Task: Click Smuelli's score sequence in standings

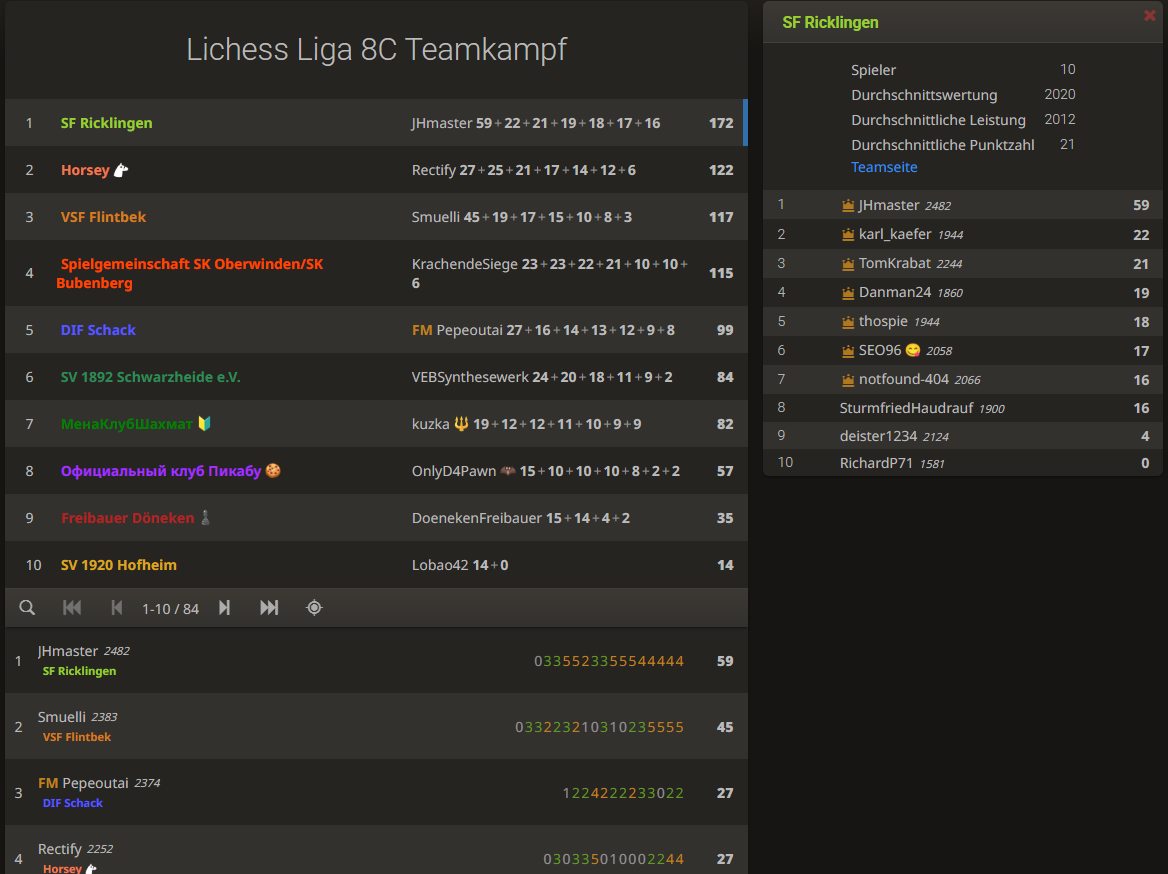Action: pos(600,727)
